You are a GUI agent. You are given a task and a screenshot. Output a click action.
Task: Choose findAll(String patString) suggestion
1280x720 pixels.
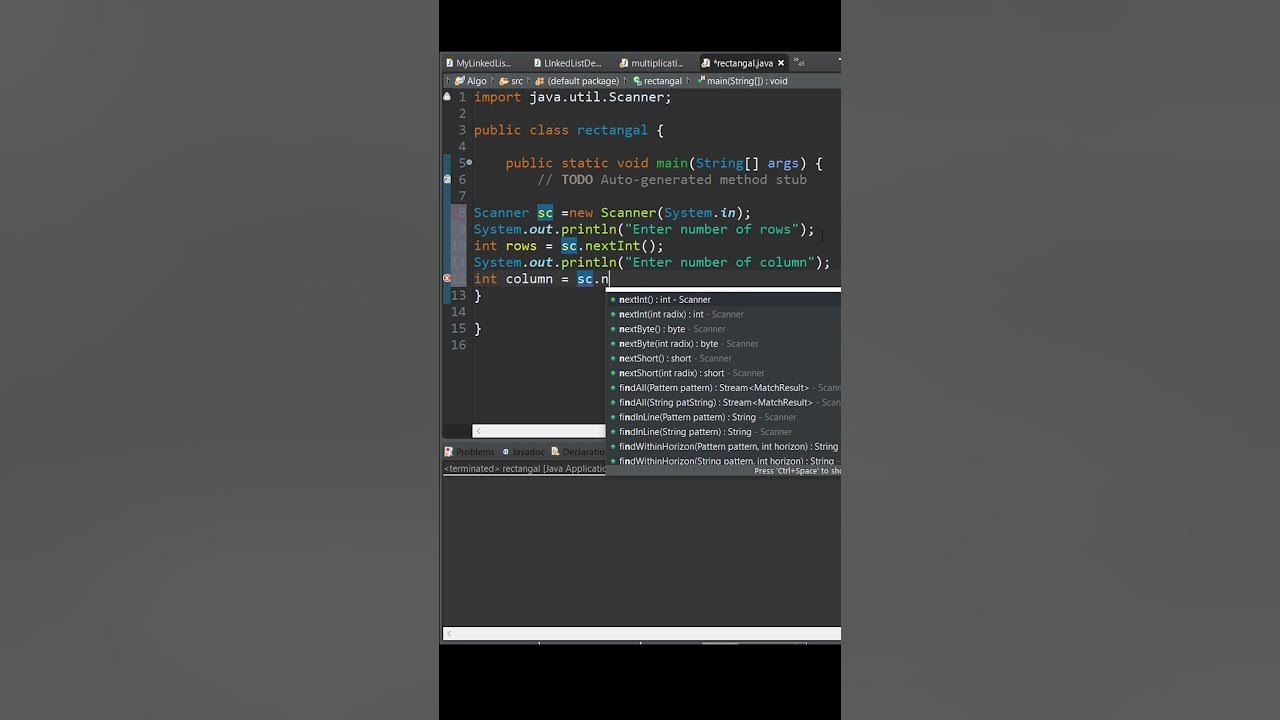(x=725, y=402)
